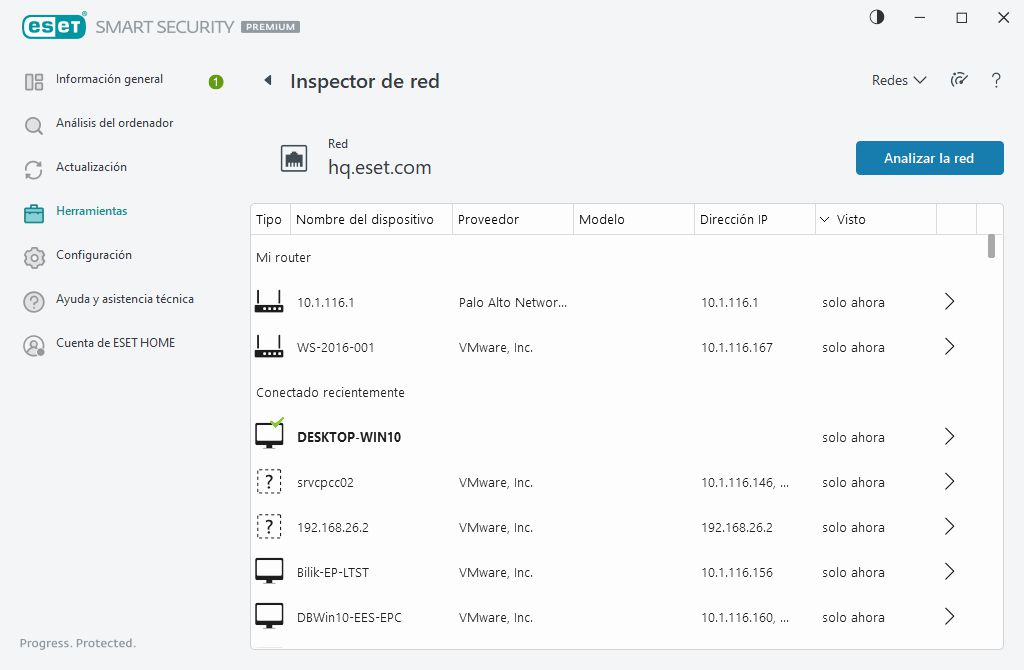Viewport: 1024px width, 670px height.
Task: Sort by Nombre del dispositivo column header
Action: (x=371, y=219)
